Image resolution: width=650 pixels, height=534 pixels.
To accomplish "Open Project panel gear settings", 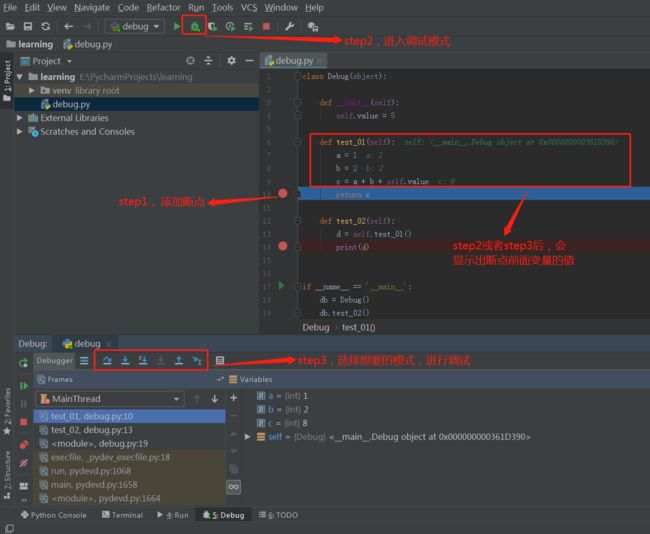I will (x=231, y=61).
